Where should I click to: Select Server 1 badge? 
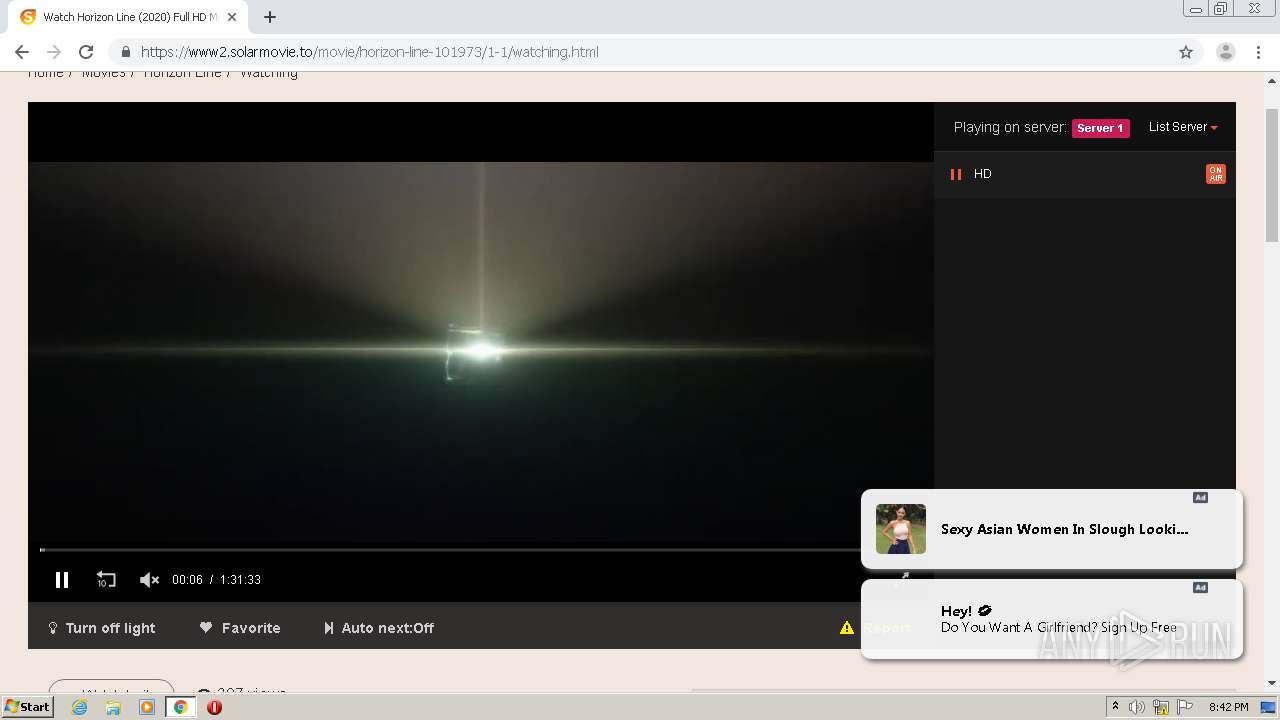(x=1100, y=128)
